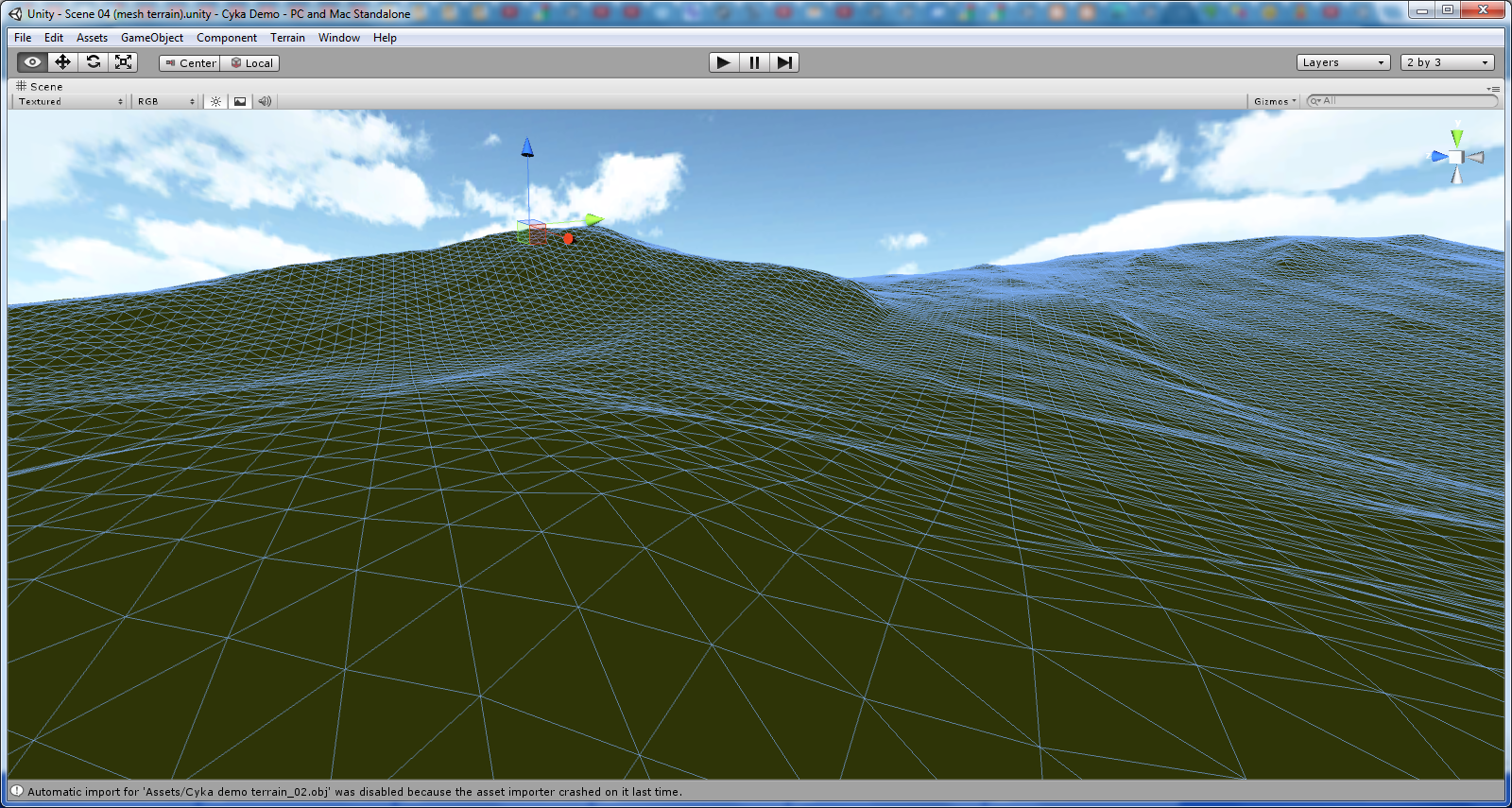Open the RGB render mode dropdown
Viewport: 1512px width, 808px height.
tap(165, 101)
